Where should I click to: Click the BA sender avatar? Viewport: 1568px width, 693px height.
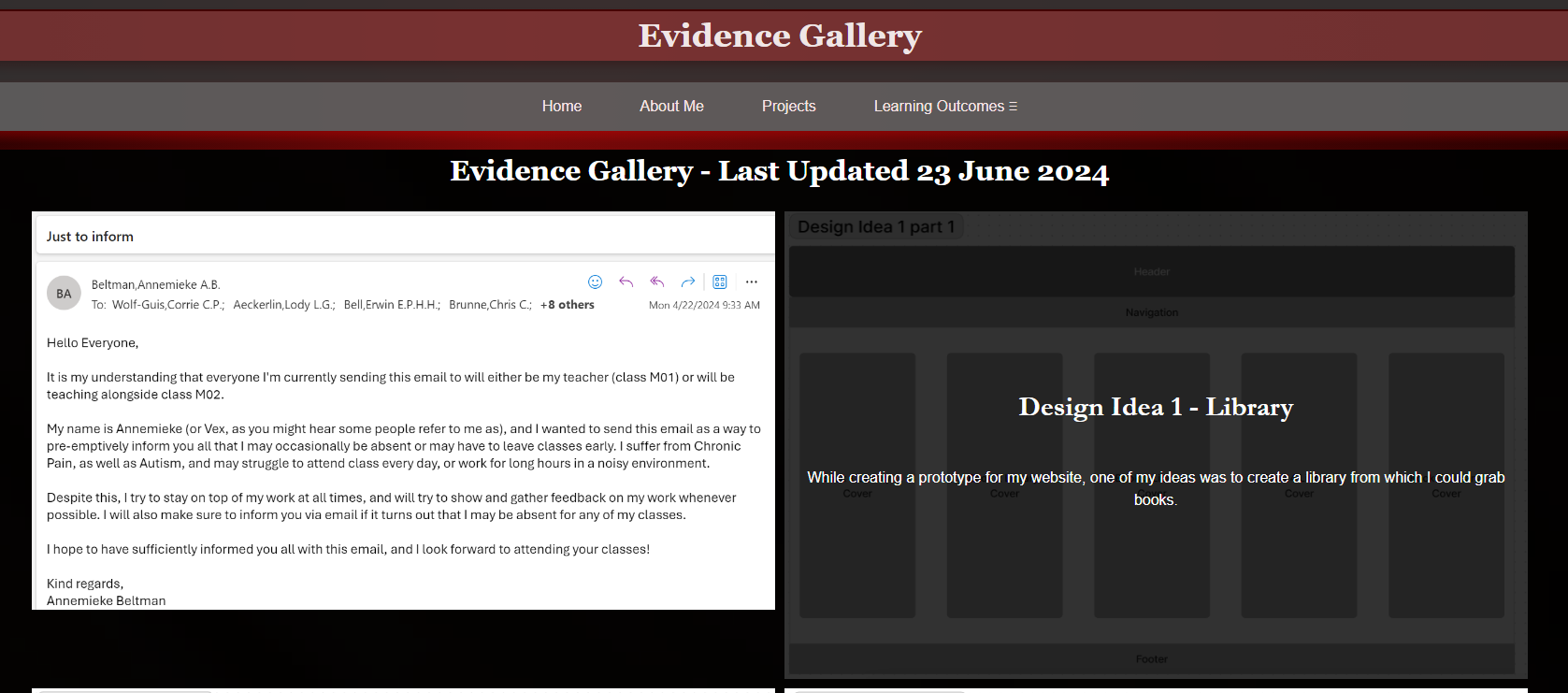click(64, 294)
